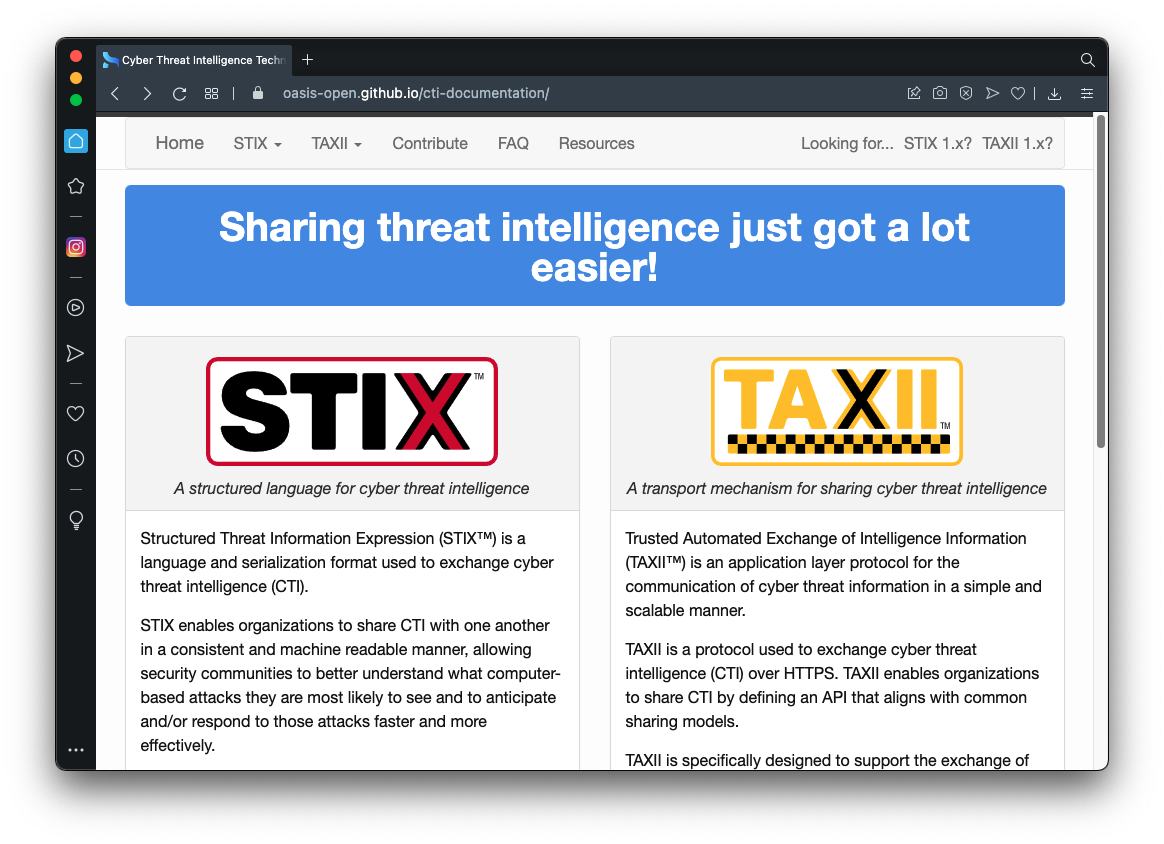Image resolution: width=1164 pixels, height=844 pixels.
Task: Open the Flow sidebar arrow icon
Action: coord(75,353)
